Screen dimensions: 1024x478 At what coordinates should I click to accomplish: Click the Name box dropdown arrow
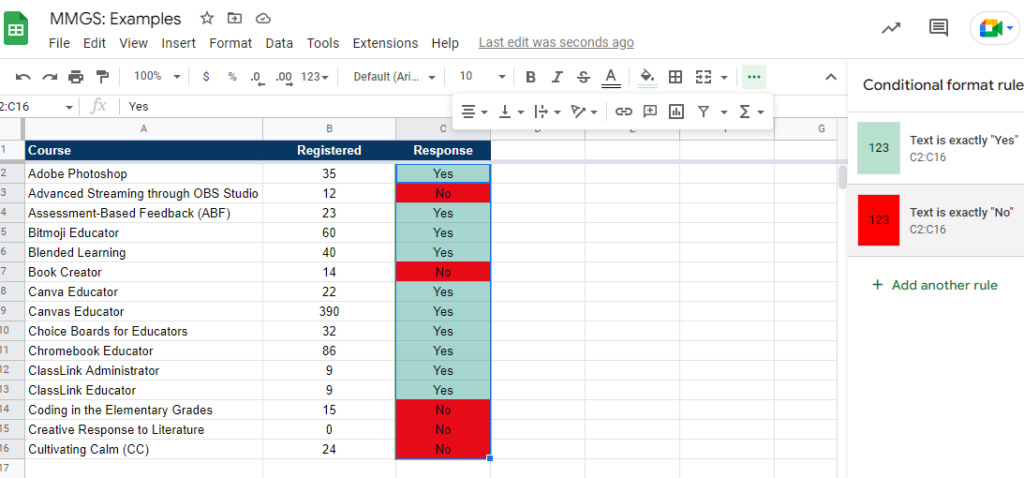click(69, 107)
